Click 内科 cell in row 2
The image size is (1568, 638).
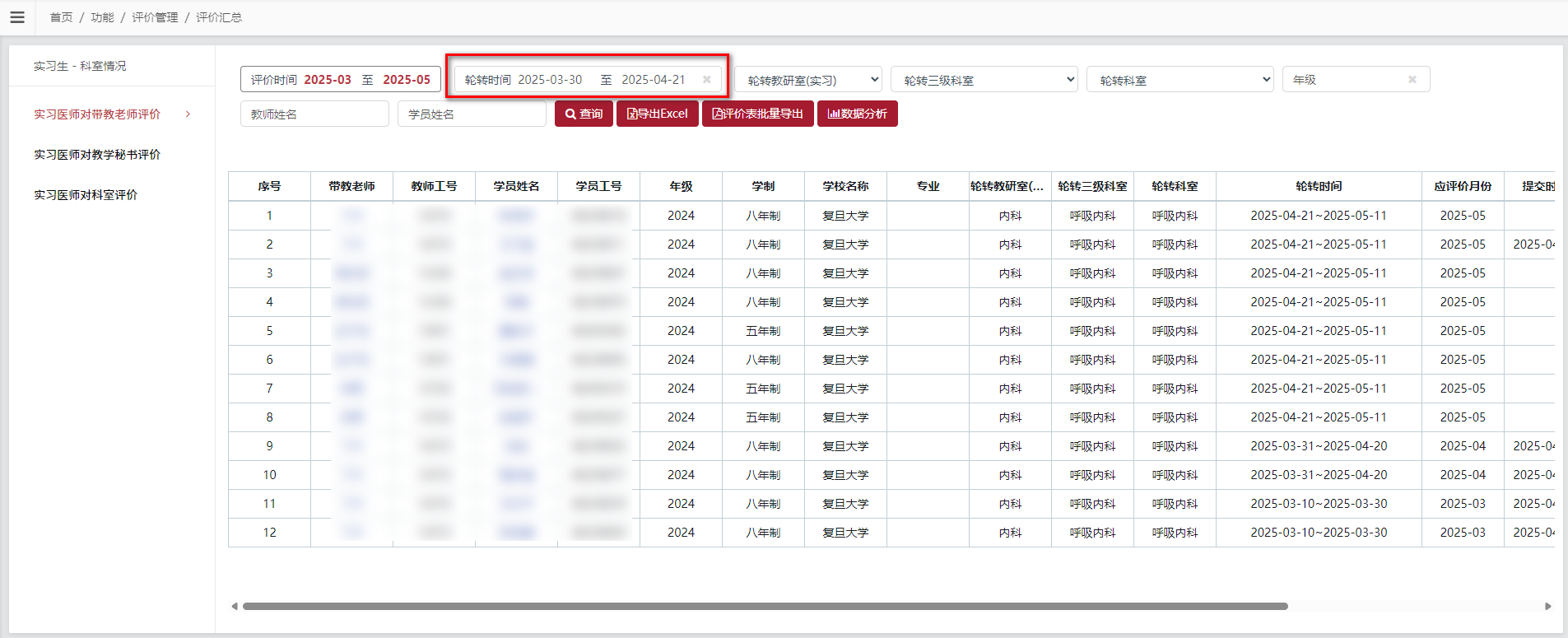(1010, 244)
